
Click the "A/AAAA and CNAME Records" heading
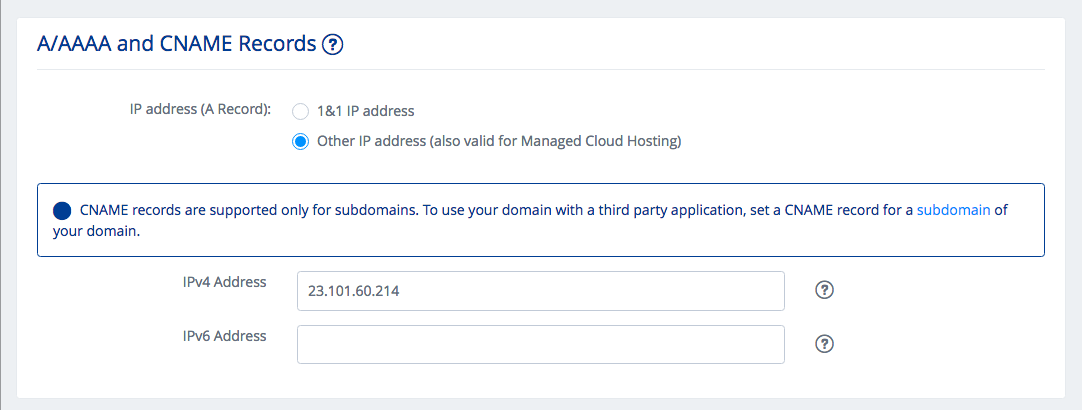[176, 44]
